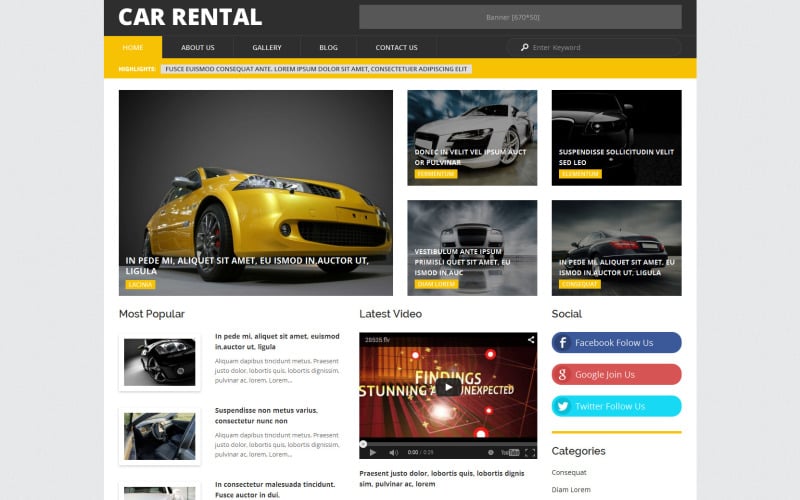Click the video progress bar
This screenshot has width=800, height=500.
click(448, 443)
